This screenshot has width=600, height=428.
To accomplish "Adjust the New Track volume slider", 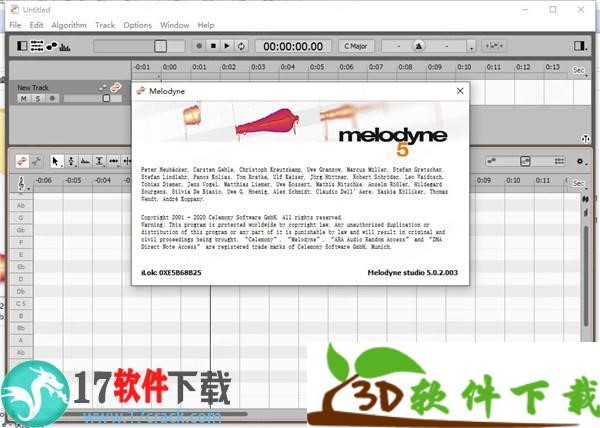I will point(92,99).
